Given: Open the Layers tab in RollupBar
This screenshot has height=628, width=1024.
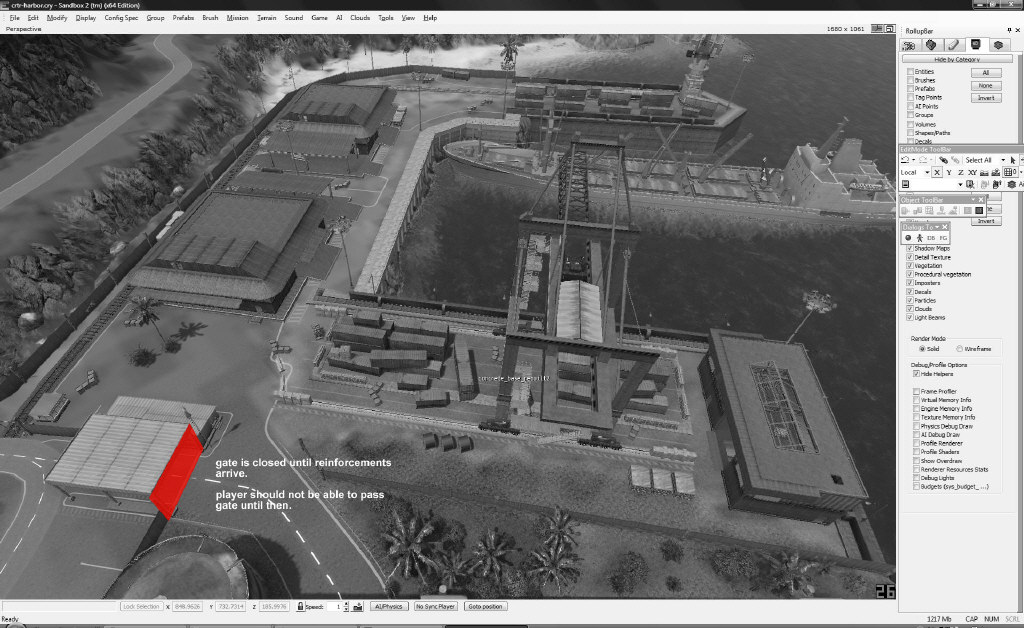Looking at the screenshot, I should click(998, 45).
